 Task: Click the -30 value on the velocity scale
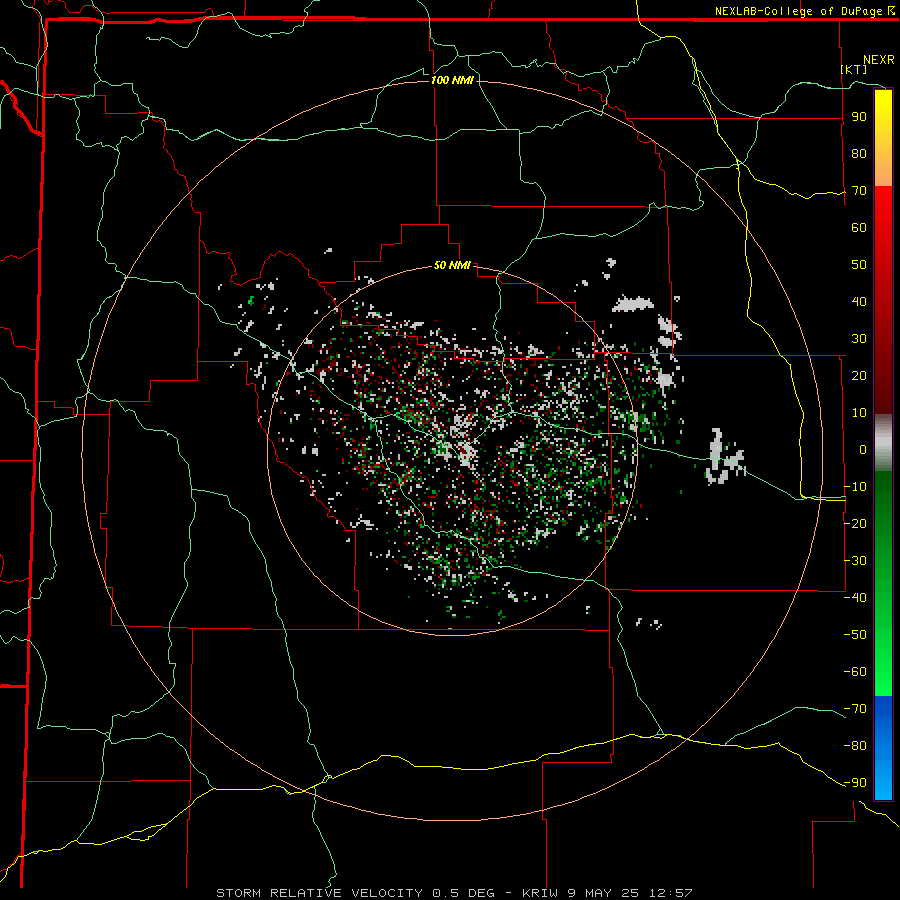click(855, 561)
